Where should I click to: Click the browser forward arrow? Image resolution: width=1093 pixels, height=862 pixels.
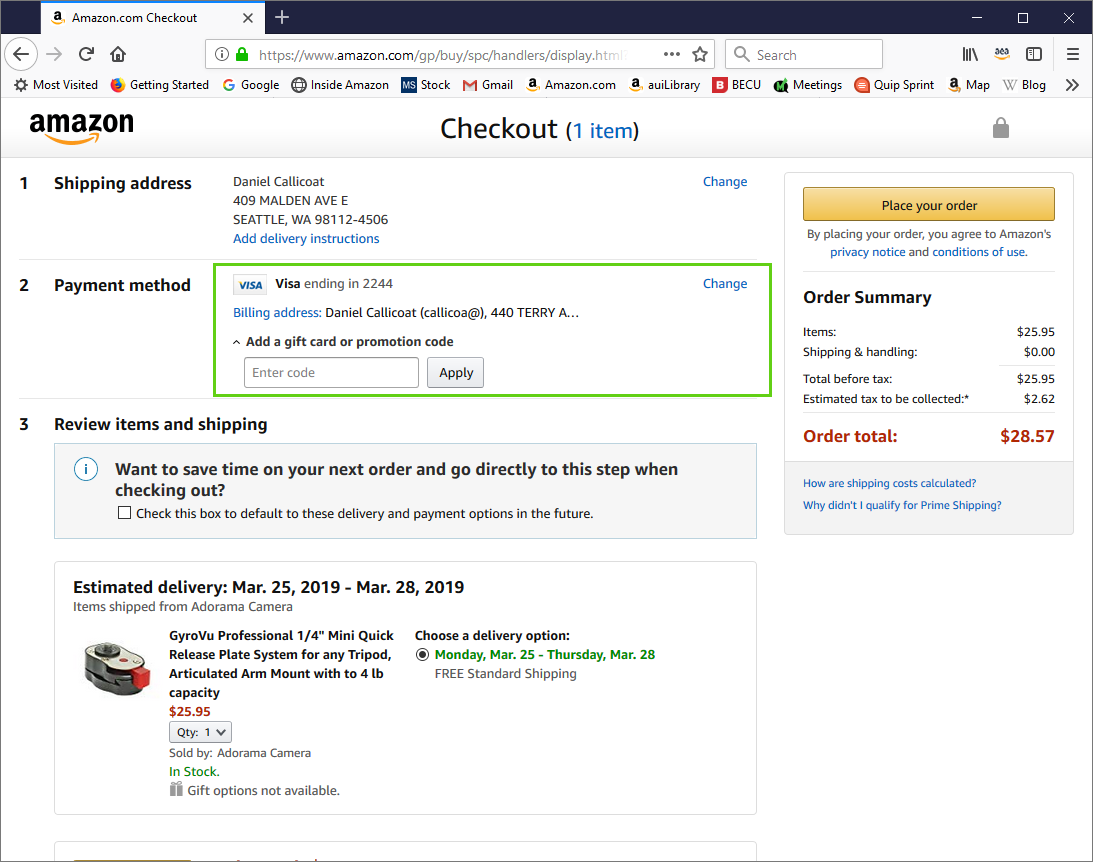54,54
